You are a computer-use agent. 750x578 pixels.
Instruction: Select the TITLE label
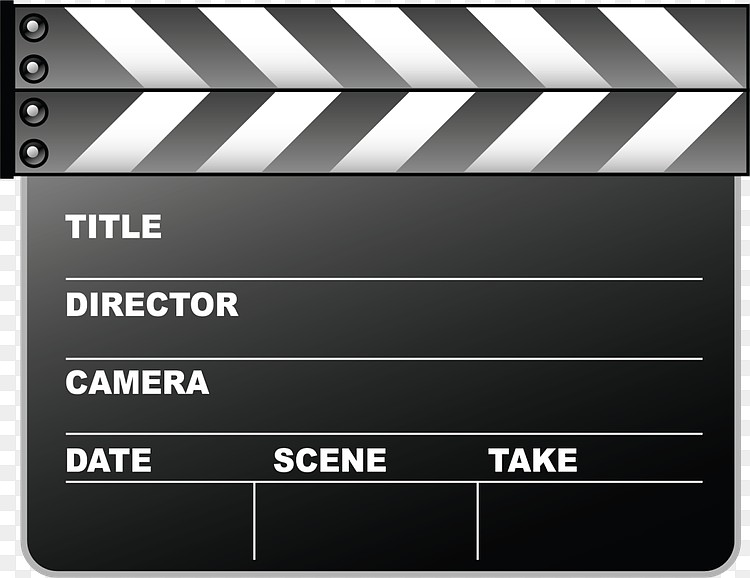[114, 226]
